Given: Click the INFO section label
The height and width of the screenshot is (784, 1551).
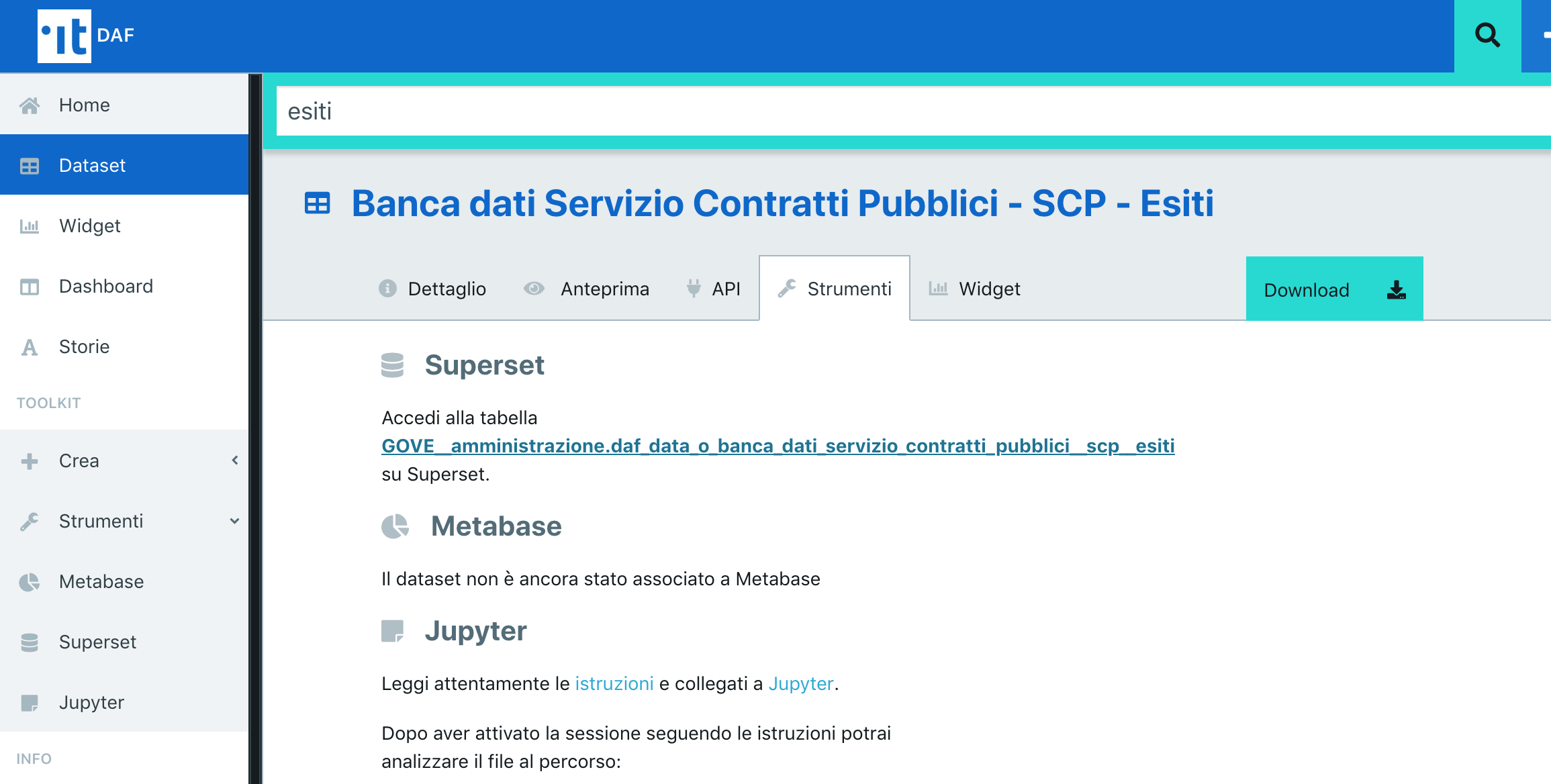Looking at the screenshot, I should click(x=34, y=758).
